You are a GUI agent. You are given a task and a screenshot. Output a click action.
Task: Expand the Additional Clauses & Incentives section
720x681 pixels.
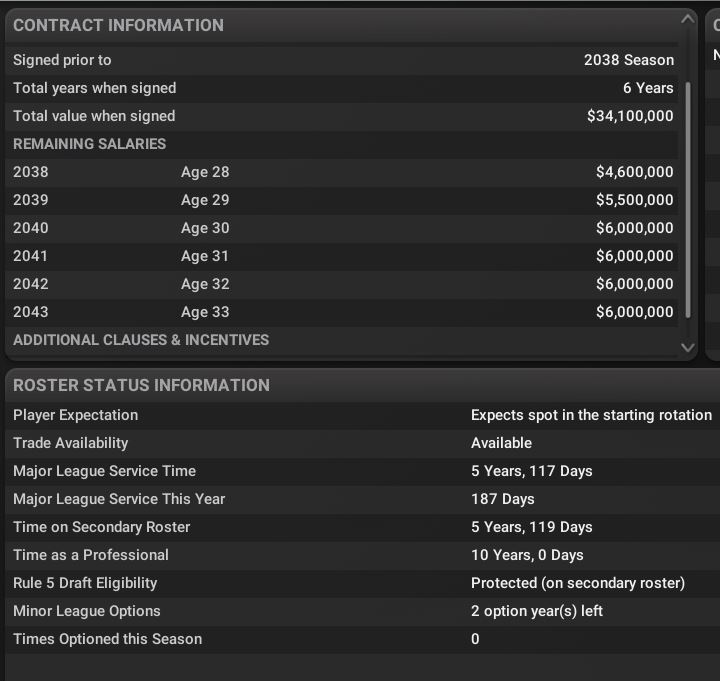pyautogui.click(x=141, y=340)
